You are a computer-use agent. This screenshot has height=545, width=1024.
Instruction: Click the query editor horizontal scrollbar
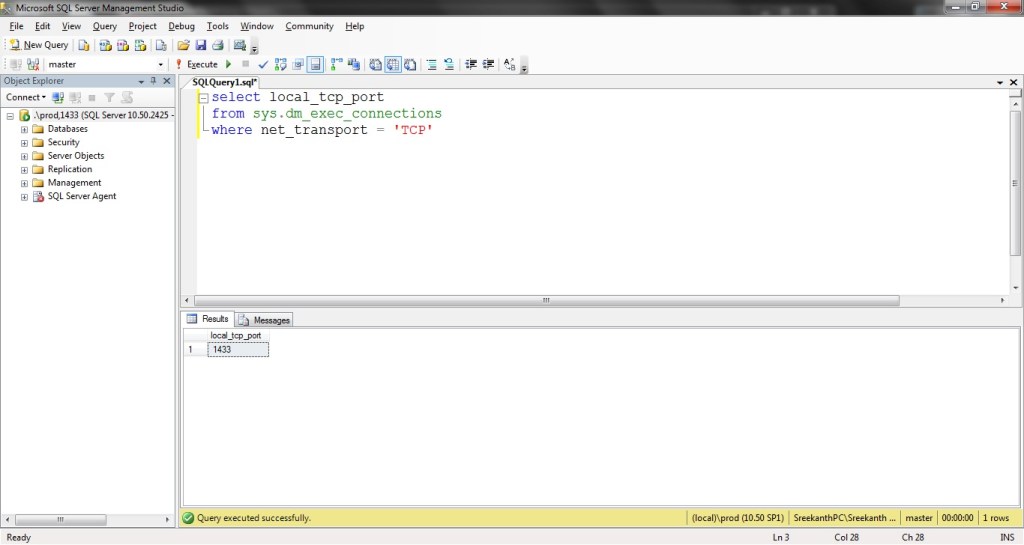[x=546, y=300]
